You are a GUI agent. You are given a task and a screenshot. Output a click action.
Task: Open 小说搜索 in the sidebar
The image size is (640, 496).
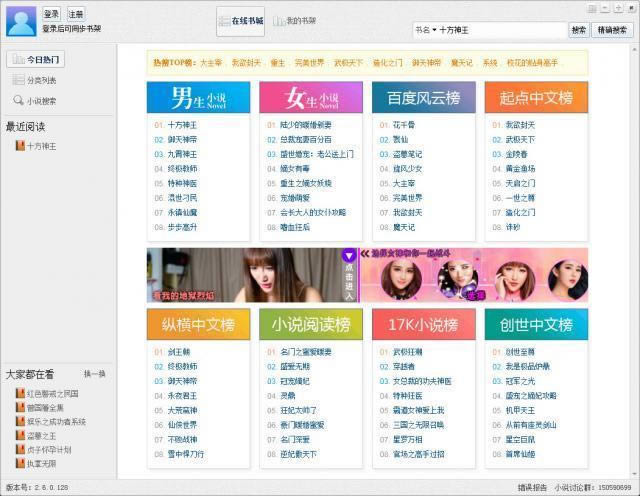(x=35, y=100)
